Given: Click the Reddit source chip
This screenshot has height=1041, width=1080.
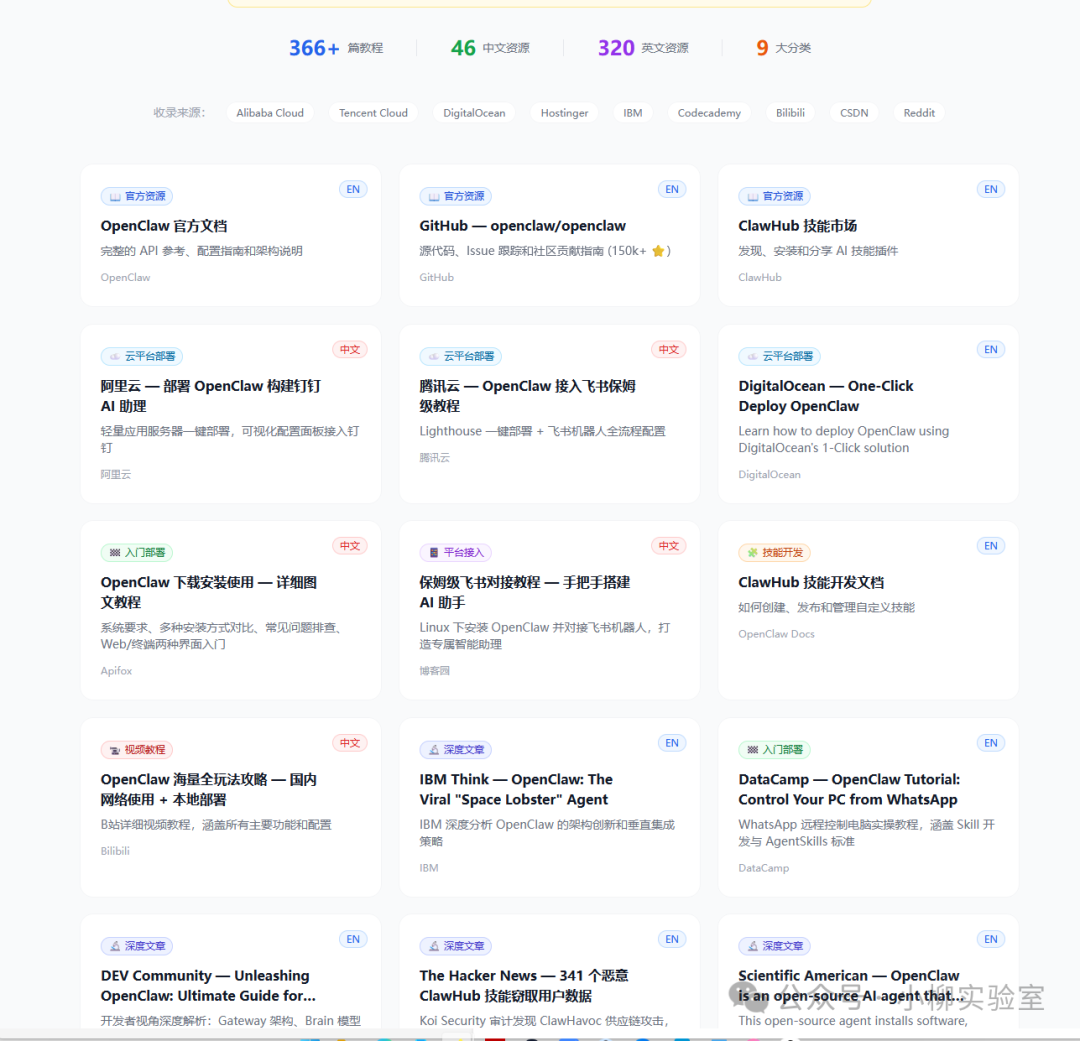Looking at the screenshot, I should [919, 113].
